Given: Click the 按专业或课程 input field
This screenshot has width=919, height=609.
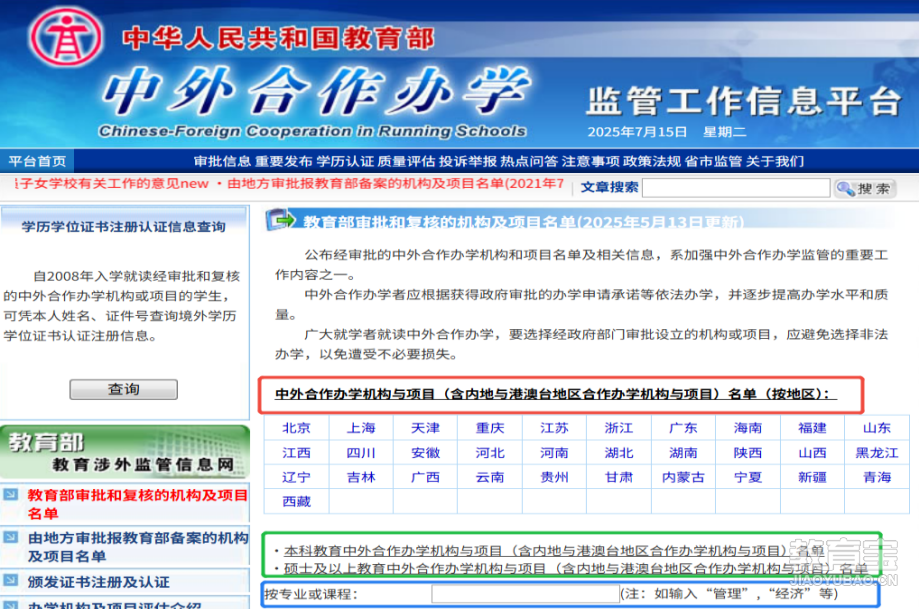Looking at the screenshot, I should [525, 594].
